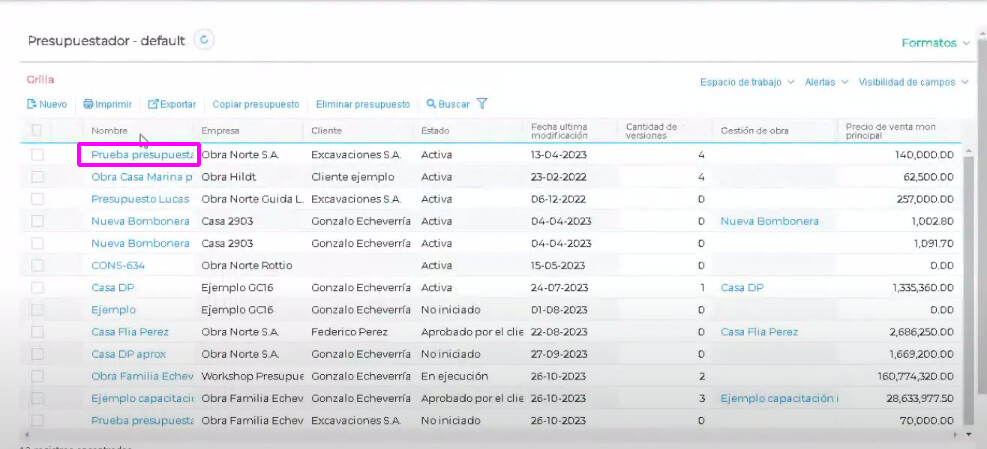This screenshot has width=987, height=449.
Task: Open the Casa DP link in the Nombre column
Action: tap(113, 288)
